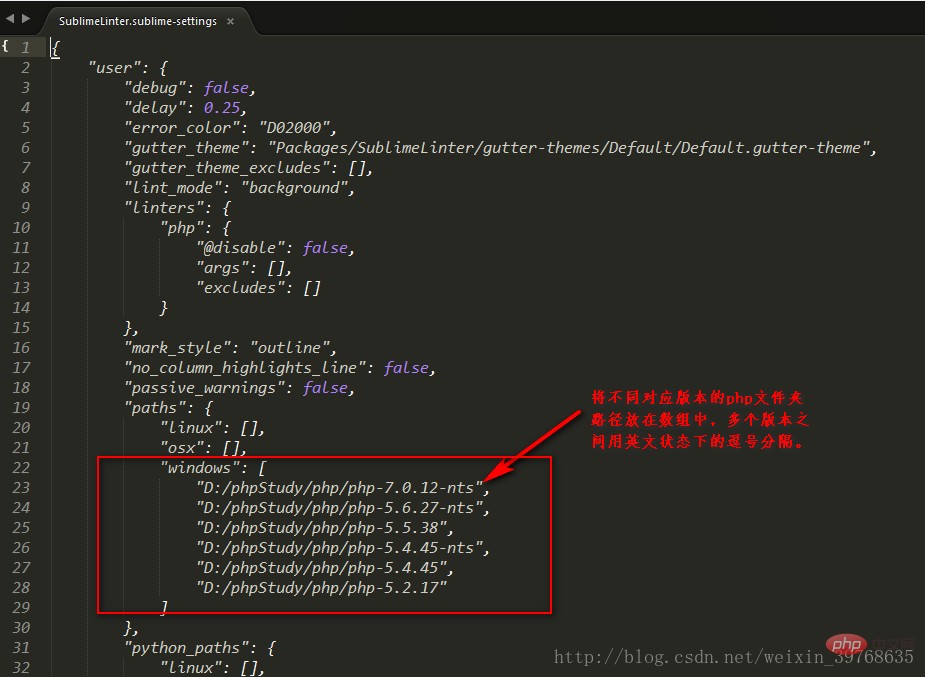This screenshot has height=677, width=925.
Task: Click the 0.25 delay value
Action: [222, 108]
